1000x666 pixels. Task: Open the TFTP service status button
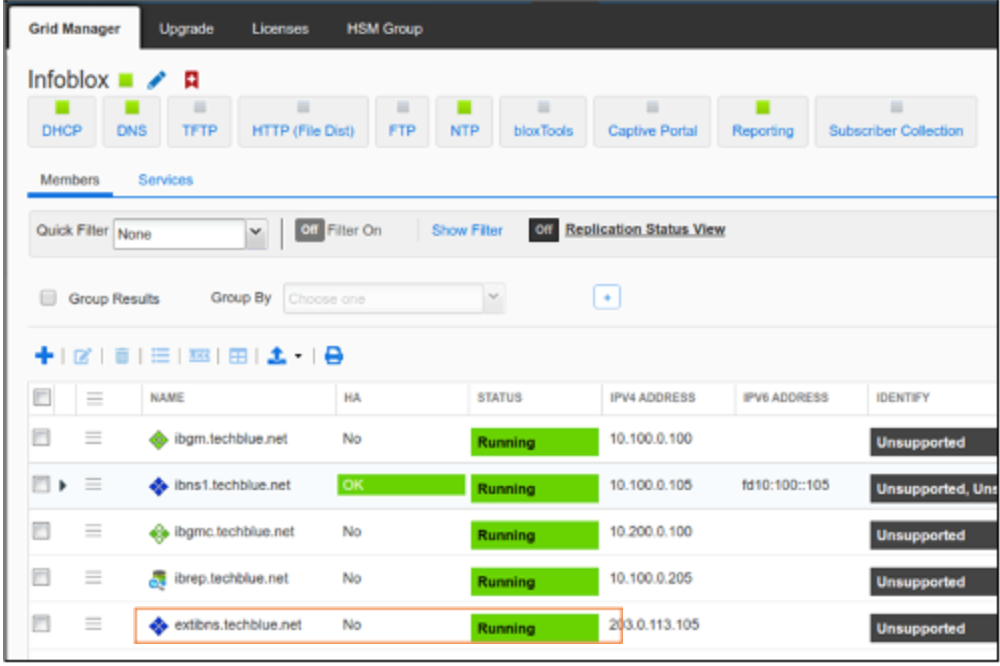(x=200, y=121)
